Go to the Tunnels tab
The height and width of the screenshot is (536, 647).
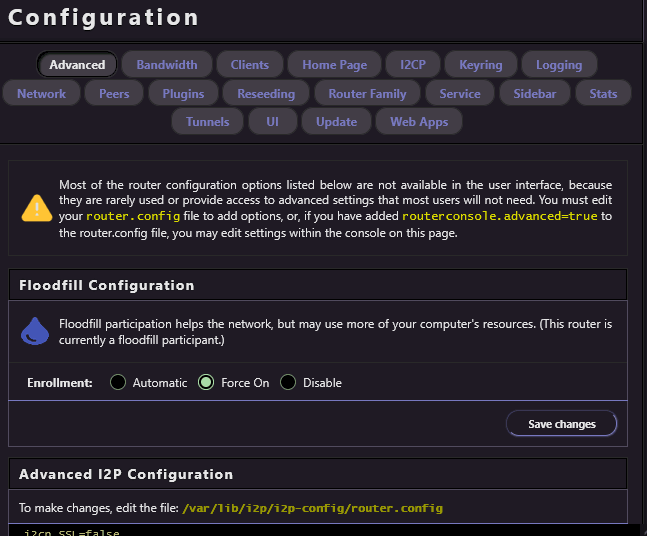click(208, 122)
